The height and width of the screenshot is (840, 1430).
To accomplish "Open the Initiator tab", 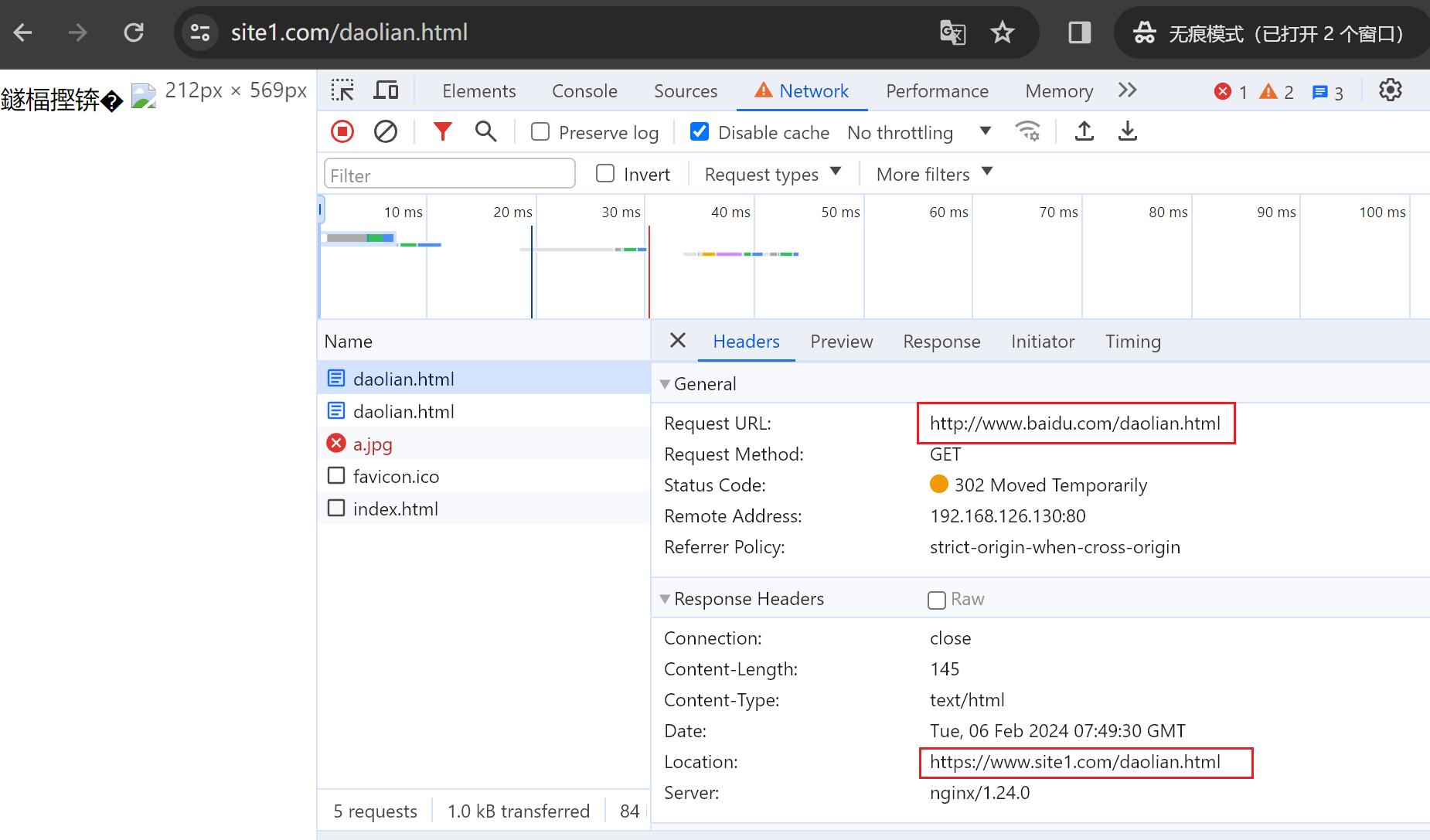I will tap(1043, 342).
